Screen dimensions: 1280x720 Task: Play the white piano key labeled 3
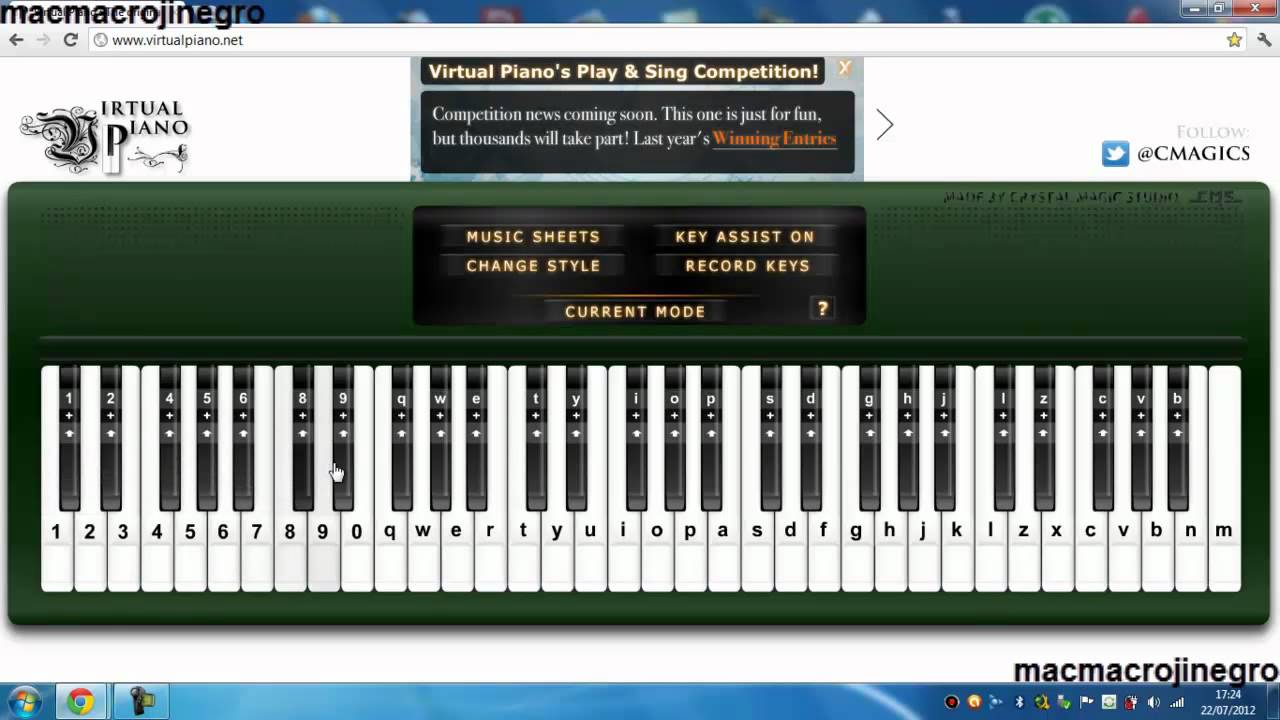(x=123, y=551)
